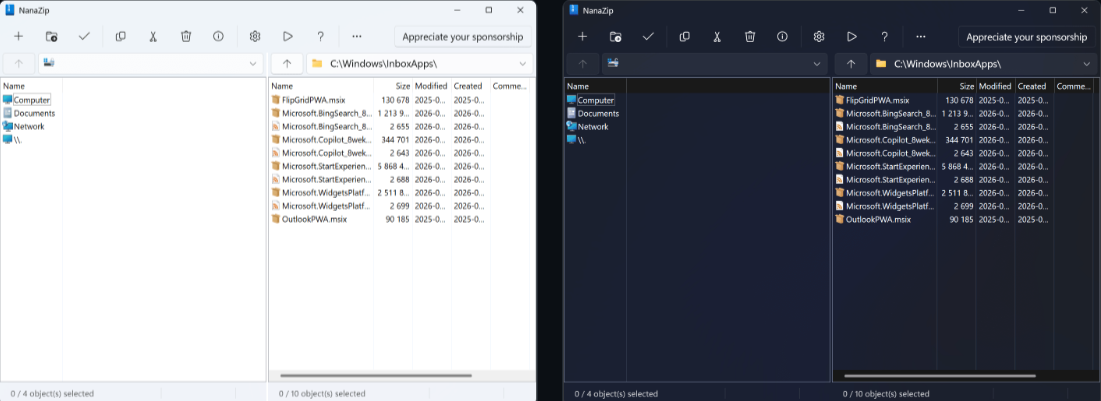Screen dimensions: 1101x401
Task: Click the Info (i) icon in light NanaZip toolbar
Action: (x=218, y=37)
